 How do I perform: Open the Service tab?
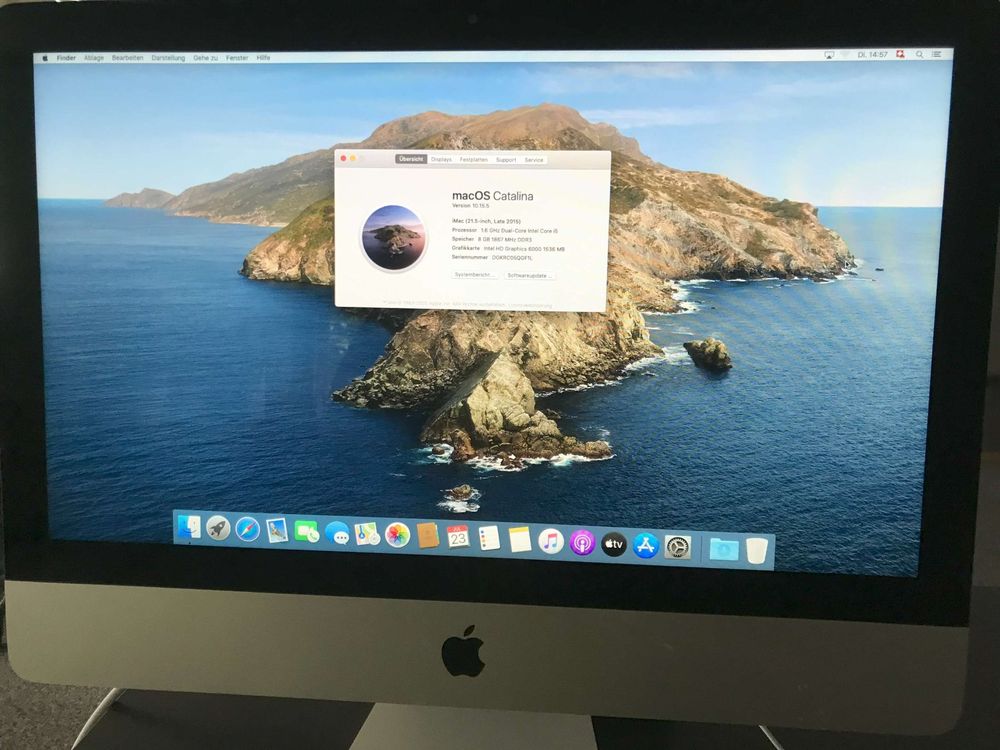pos(534,159)
